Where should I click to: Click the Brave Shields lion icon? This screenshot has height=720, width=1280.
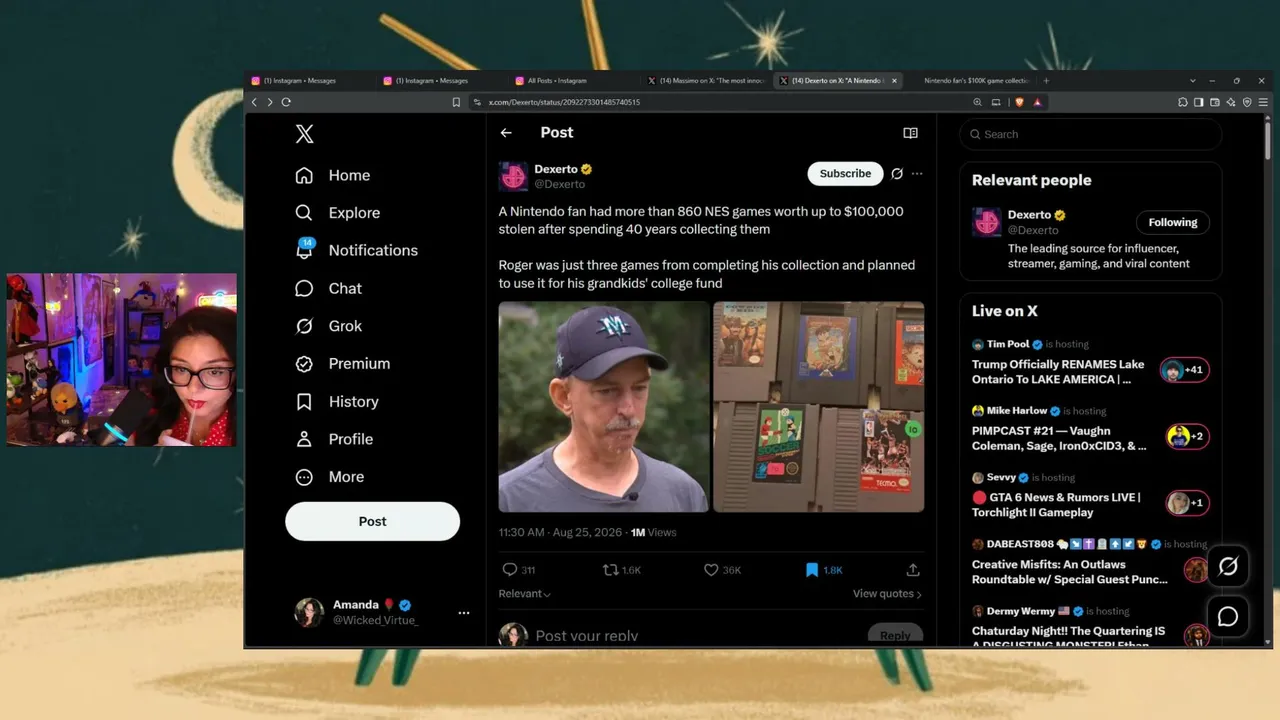(1019, 102)
